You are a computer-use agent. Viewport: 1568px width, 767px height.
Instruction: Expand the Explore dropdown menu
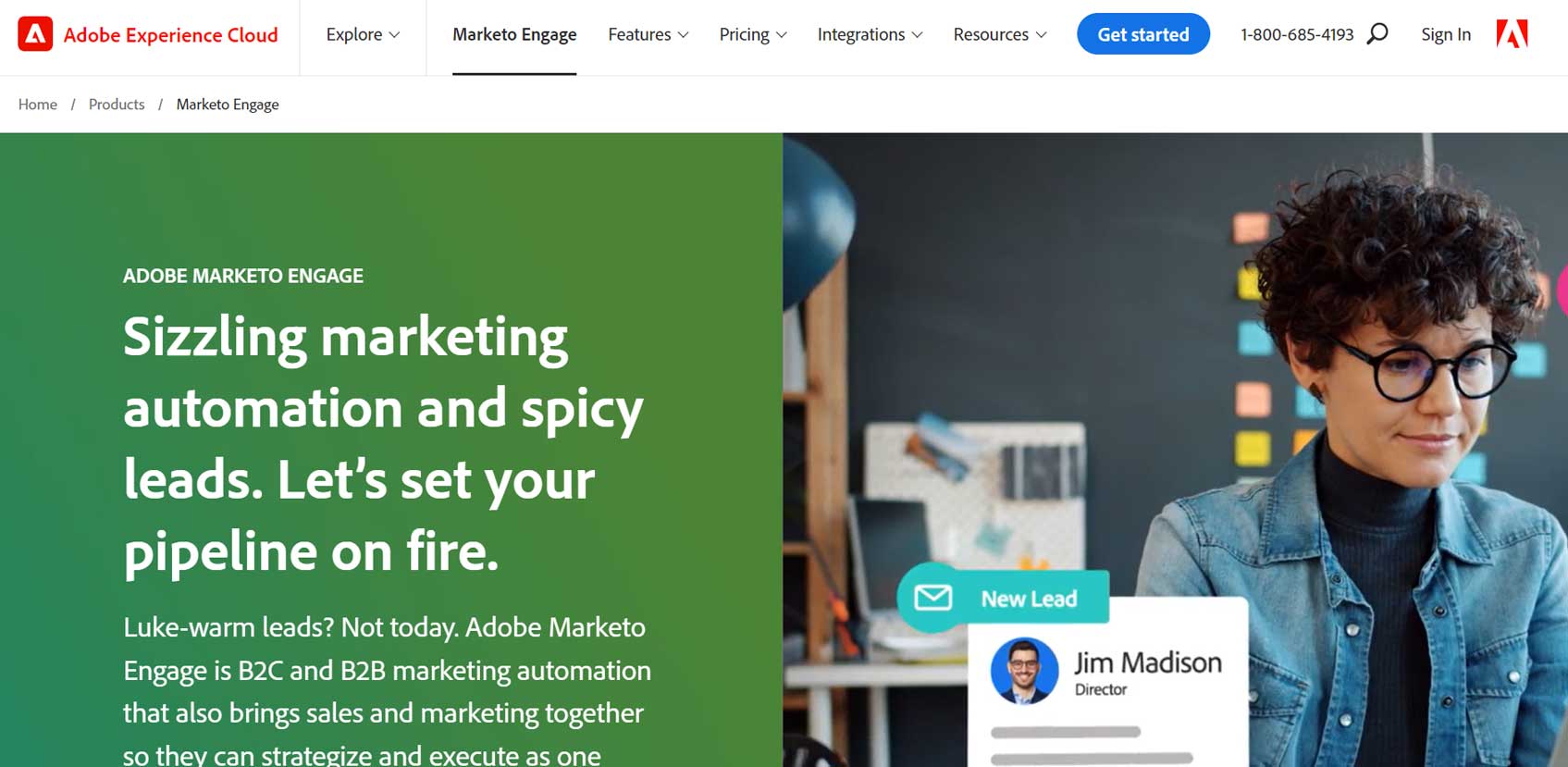(363, 34)
